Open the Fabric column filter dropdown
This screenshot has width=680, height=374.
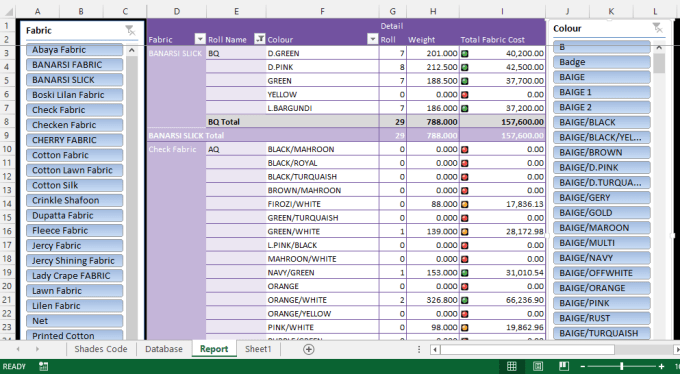(x=200, y=39)
